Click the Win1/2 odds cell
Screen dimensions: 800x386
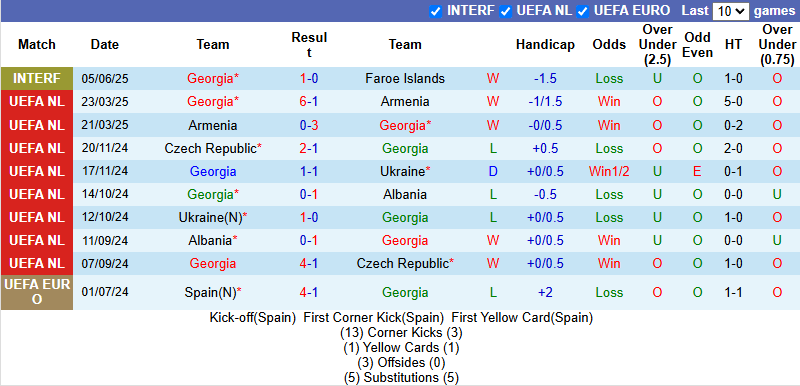click(x=609, y=171)
